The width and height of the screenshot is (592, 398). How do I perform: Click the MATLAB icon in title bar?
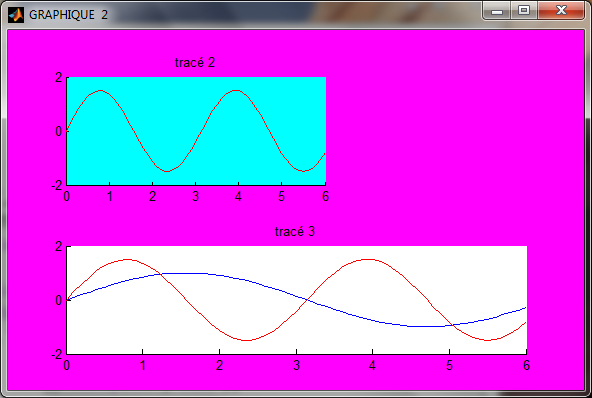pyautogui.click(x=16, y=15)
